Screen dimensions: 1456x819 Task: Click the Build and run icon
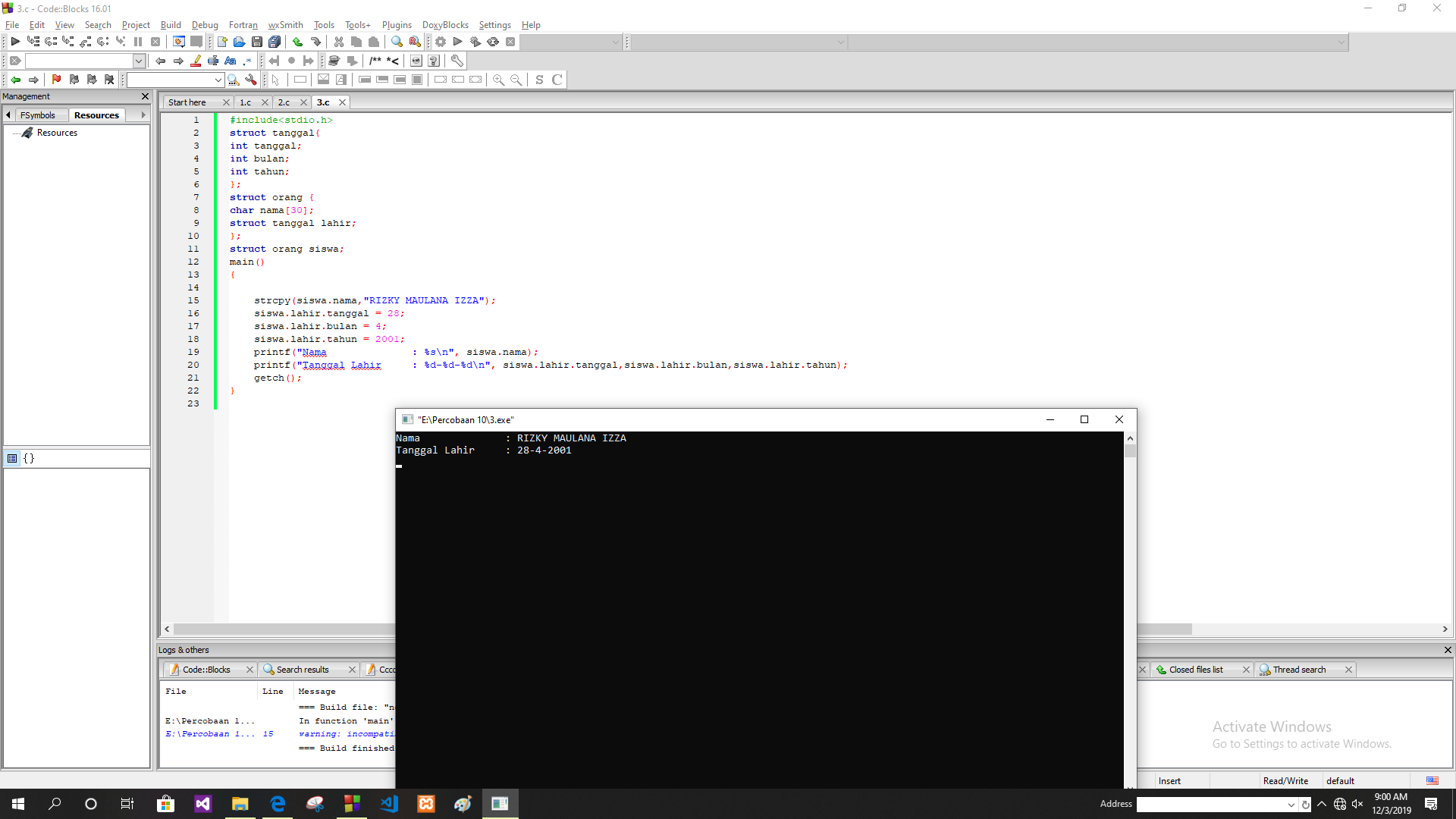click(475, 42)
